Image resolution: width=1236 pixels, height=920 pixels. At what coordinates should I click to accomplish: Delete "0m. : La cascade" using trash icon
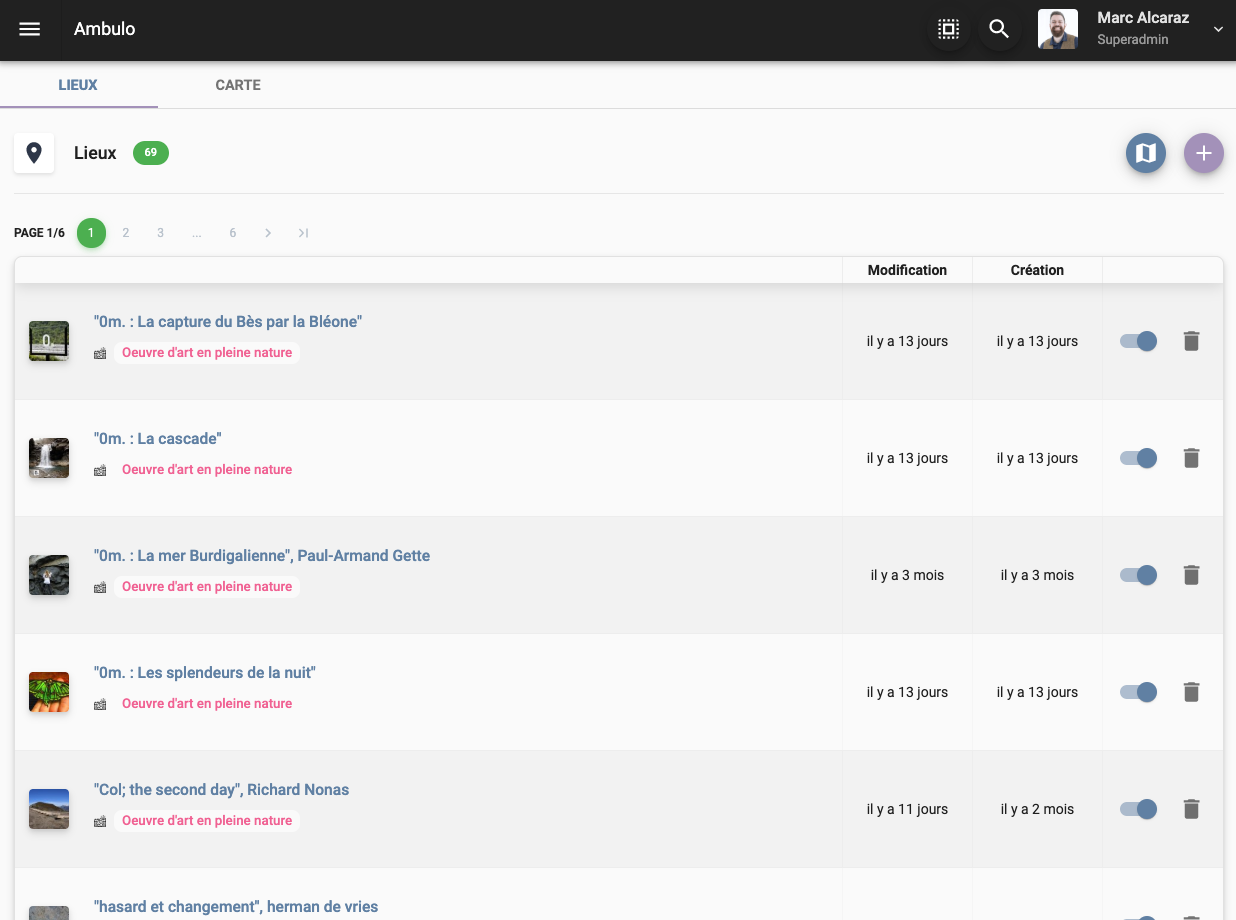point(1190,458)
